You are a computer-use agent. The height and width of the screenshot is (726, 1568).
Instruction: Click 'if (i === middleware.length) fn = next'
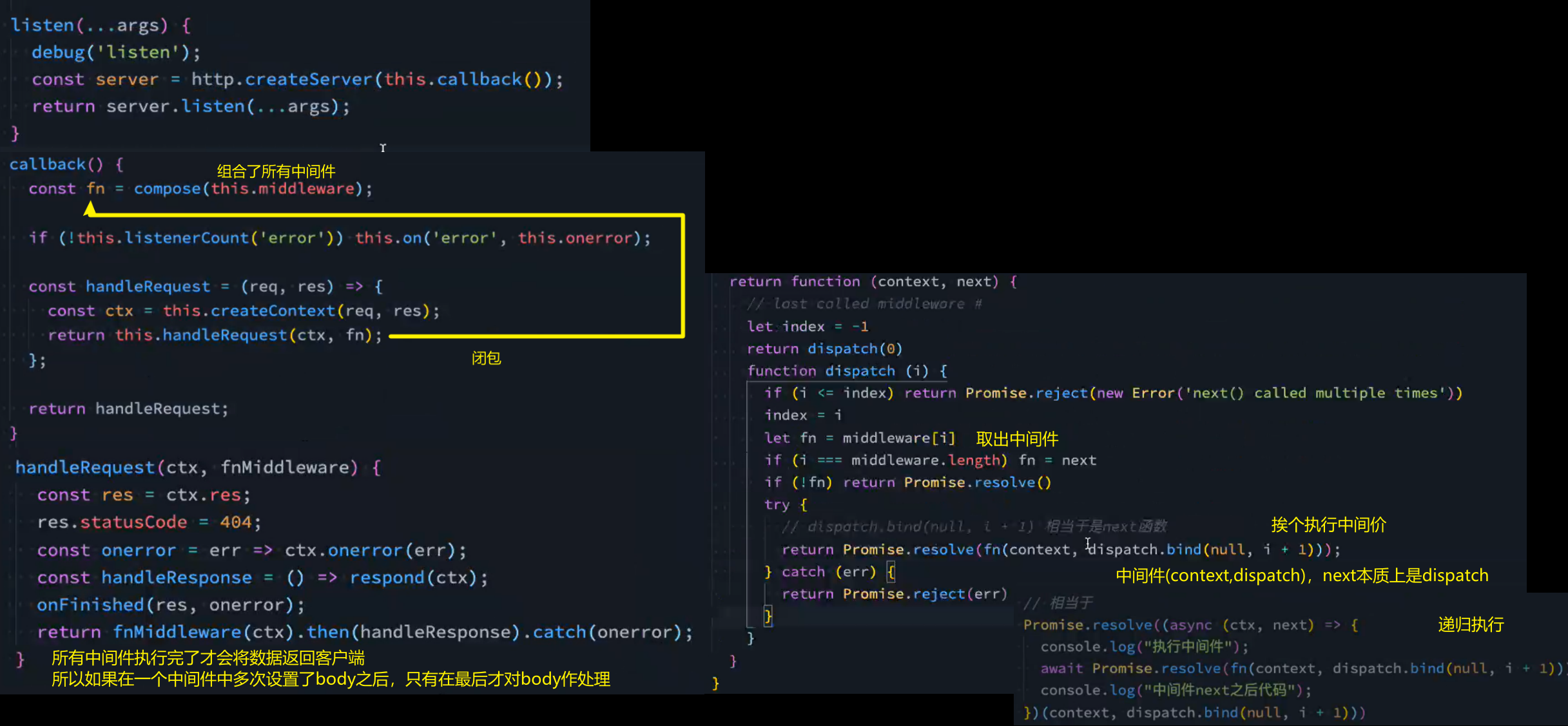pos(930,461)
